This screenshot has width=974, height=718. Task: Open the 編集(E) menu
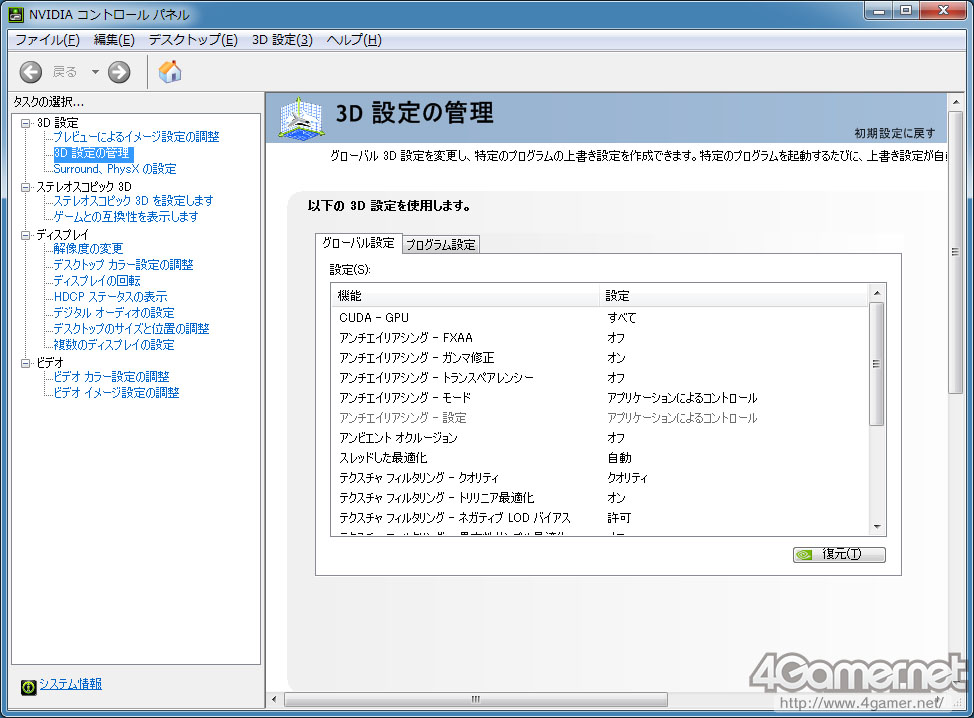tap(114, 40)
